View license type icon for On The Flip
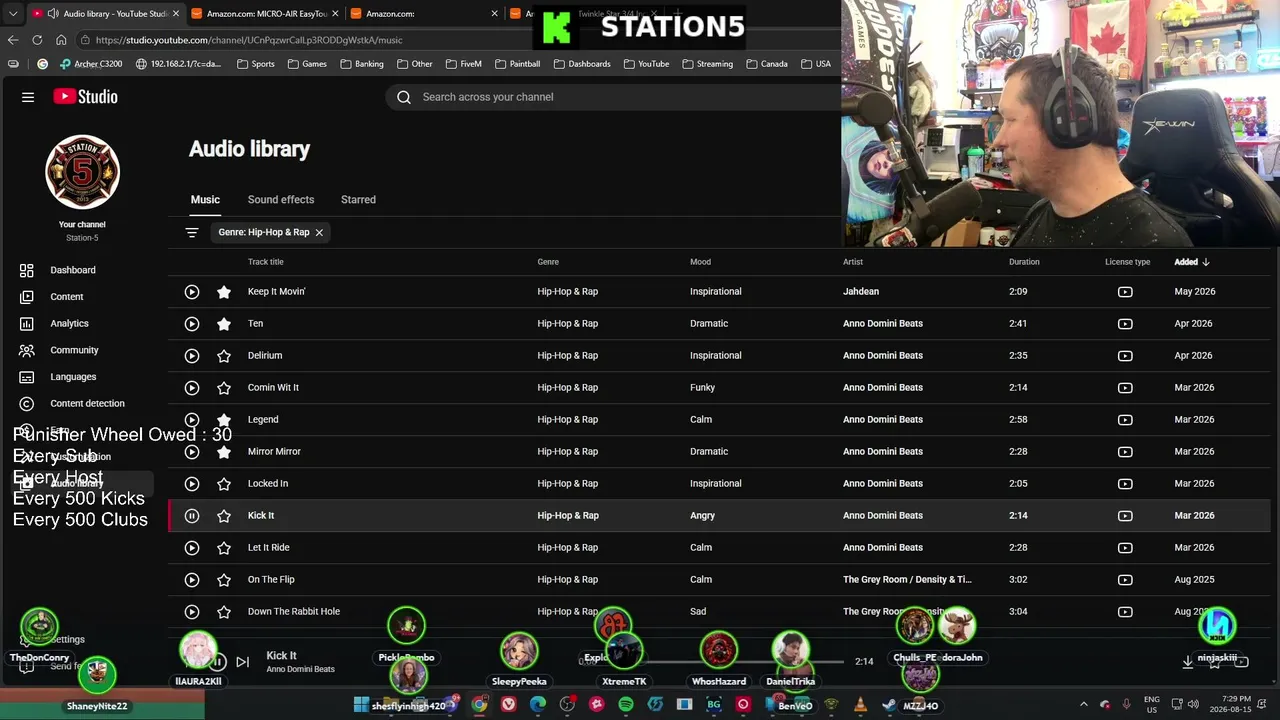The height and width of the screenshot is (720, 1280). (x=1125, y=580)
